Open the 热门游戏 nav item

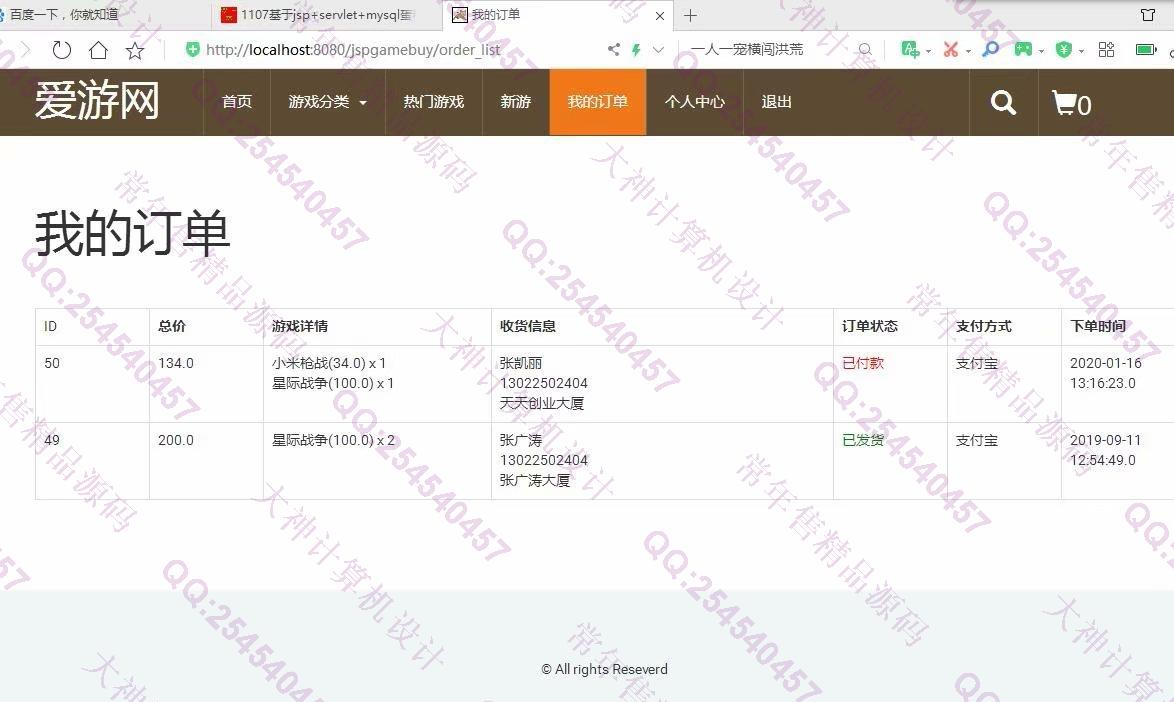coord(434,102)
